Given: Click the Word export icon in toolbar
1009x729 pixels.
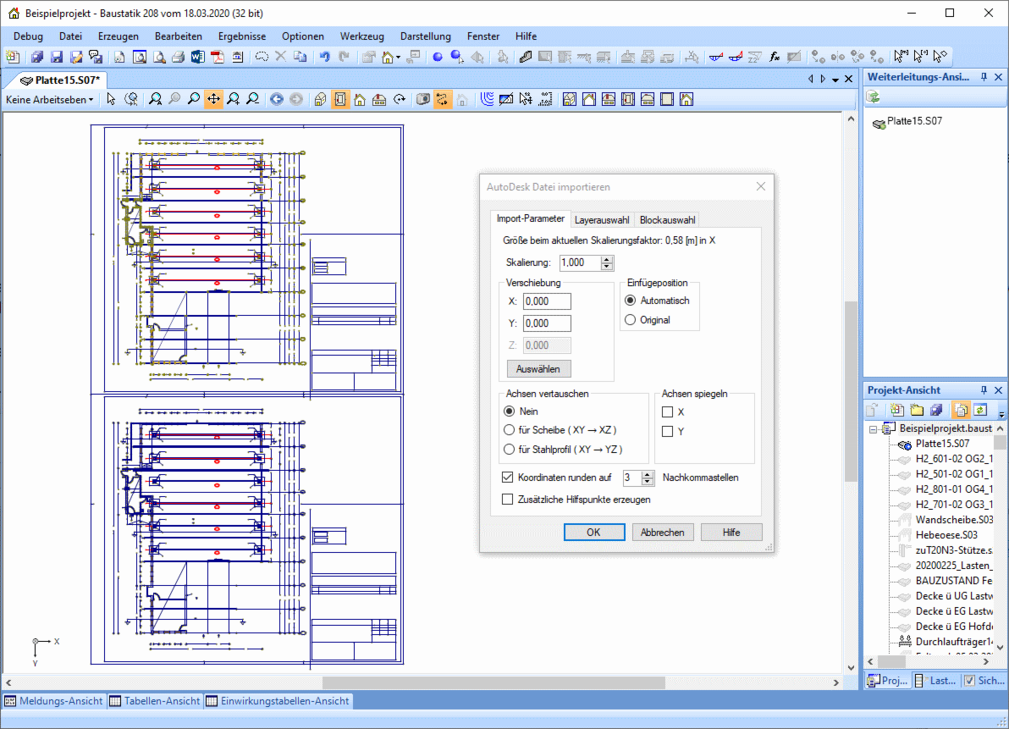Looking at the screenshot, I should 197,57.
